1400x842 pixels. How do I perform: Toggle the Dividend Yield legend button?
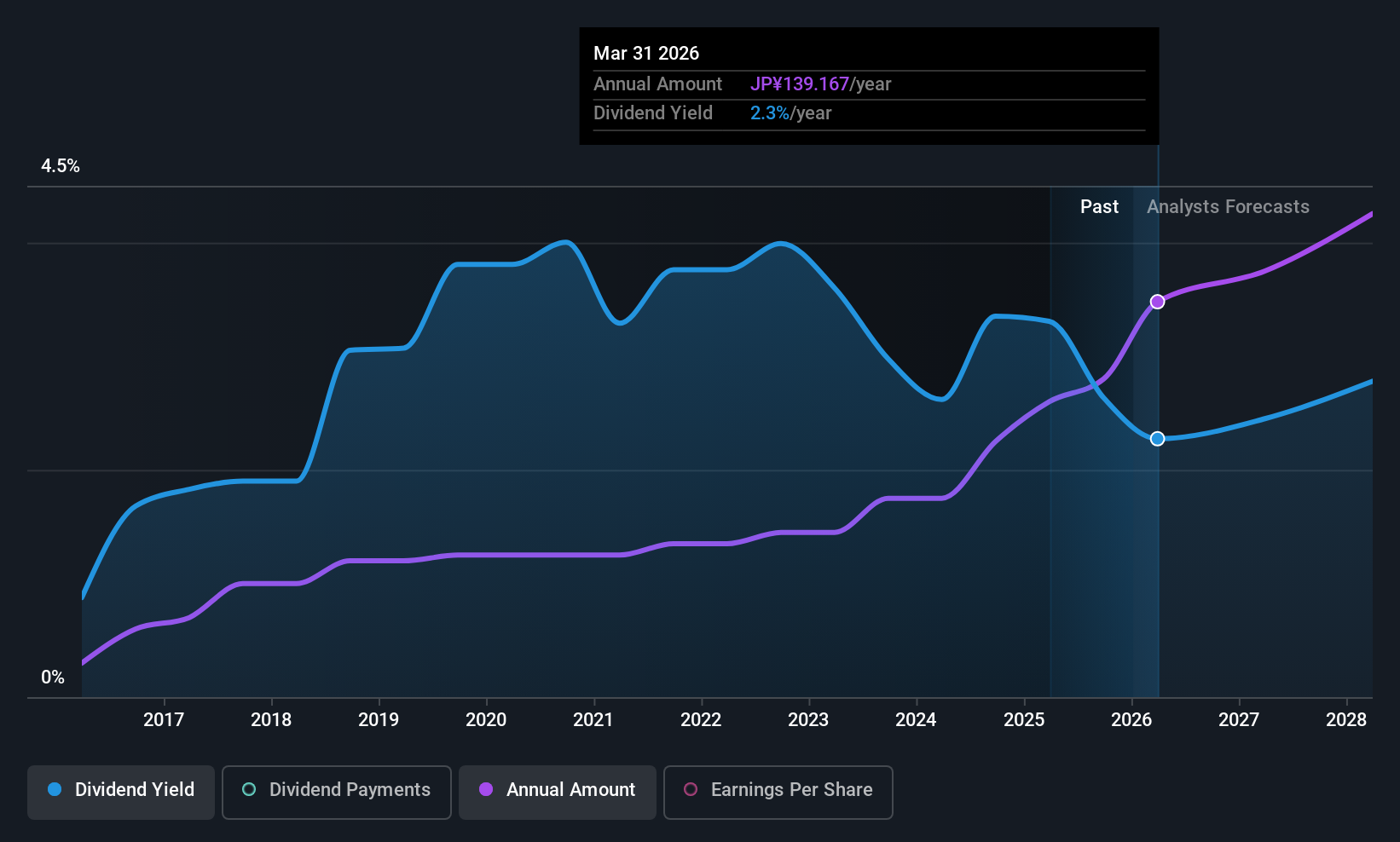[121, 793]
